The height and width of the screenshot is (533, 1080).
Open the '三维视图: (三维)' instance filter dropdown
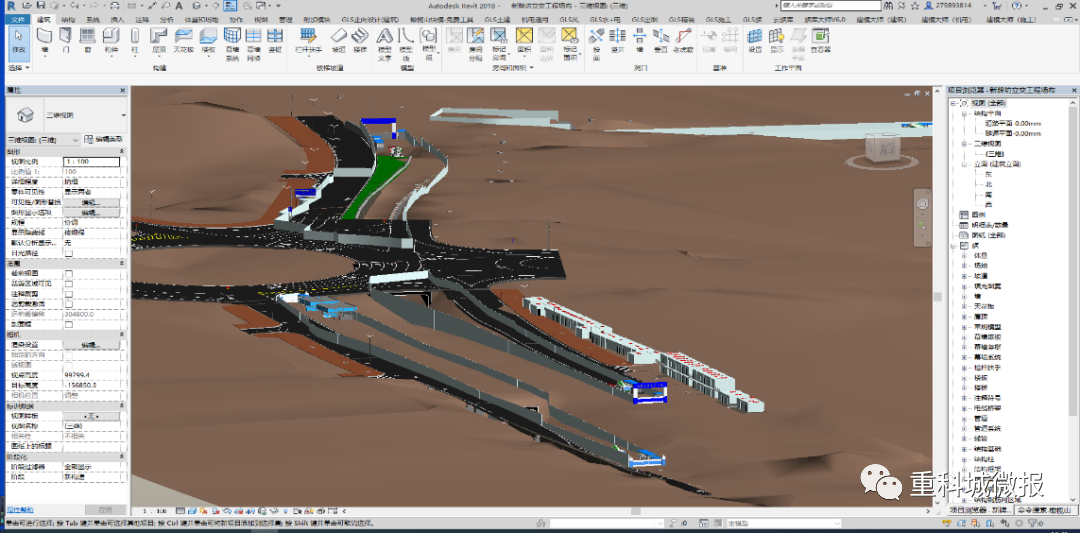[42, 139]
